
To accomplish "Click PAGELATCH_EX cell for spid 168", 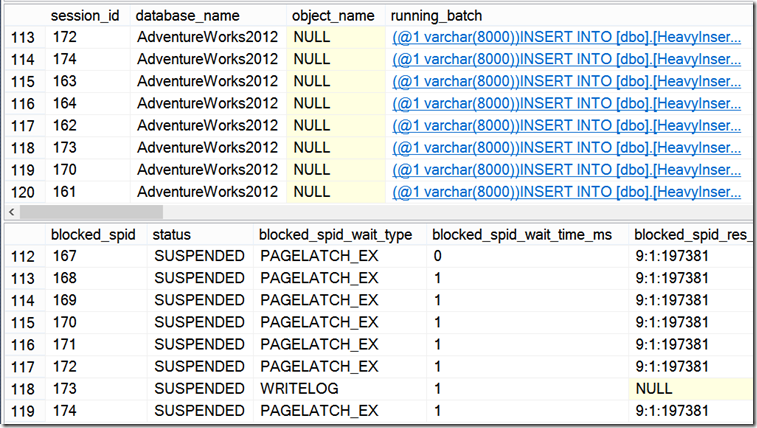I will 340,278.
